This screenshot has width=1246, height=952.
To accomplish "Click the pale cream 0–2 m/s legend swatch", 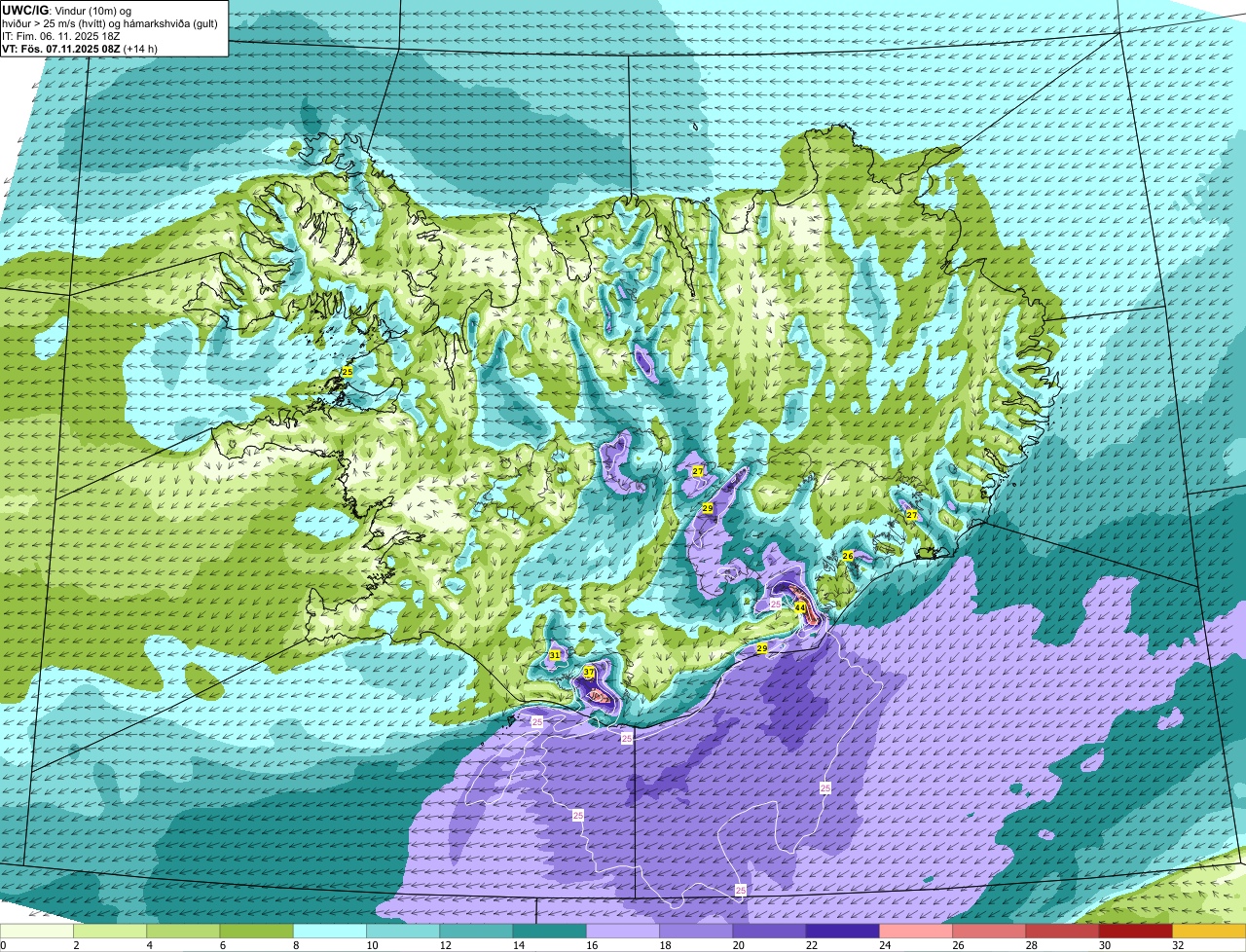I will pos(37,932).
